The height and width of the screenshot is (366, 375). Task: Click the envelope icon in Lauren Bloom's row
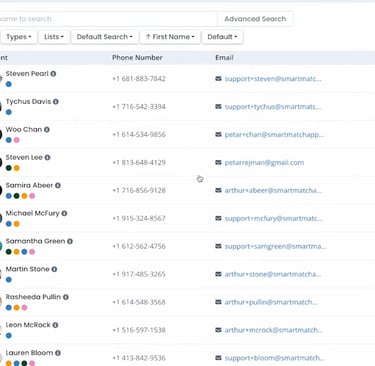[218, 358]
